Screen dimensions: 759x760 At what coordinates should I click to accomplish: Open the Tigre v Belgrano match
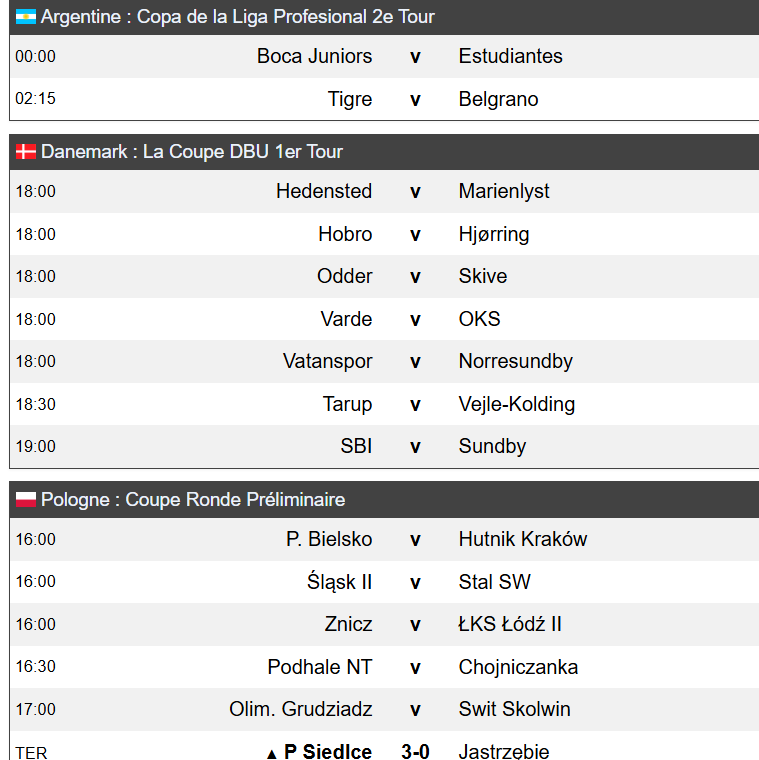click(x=384, y=99)
